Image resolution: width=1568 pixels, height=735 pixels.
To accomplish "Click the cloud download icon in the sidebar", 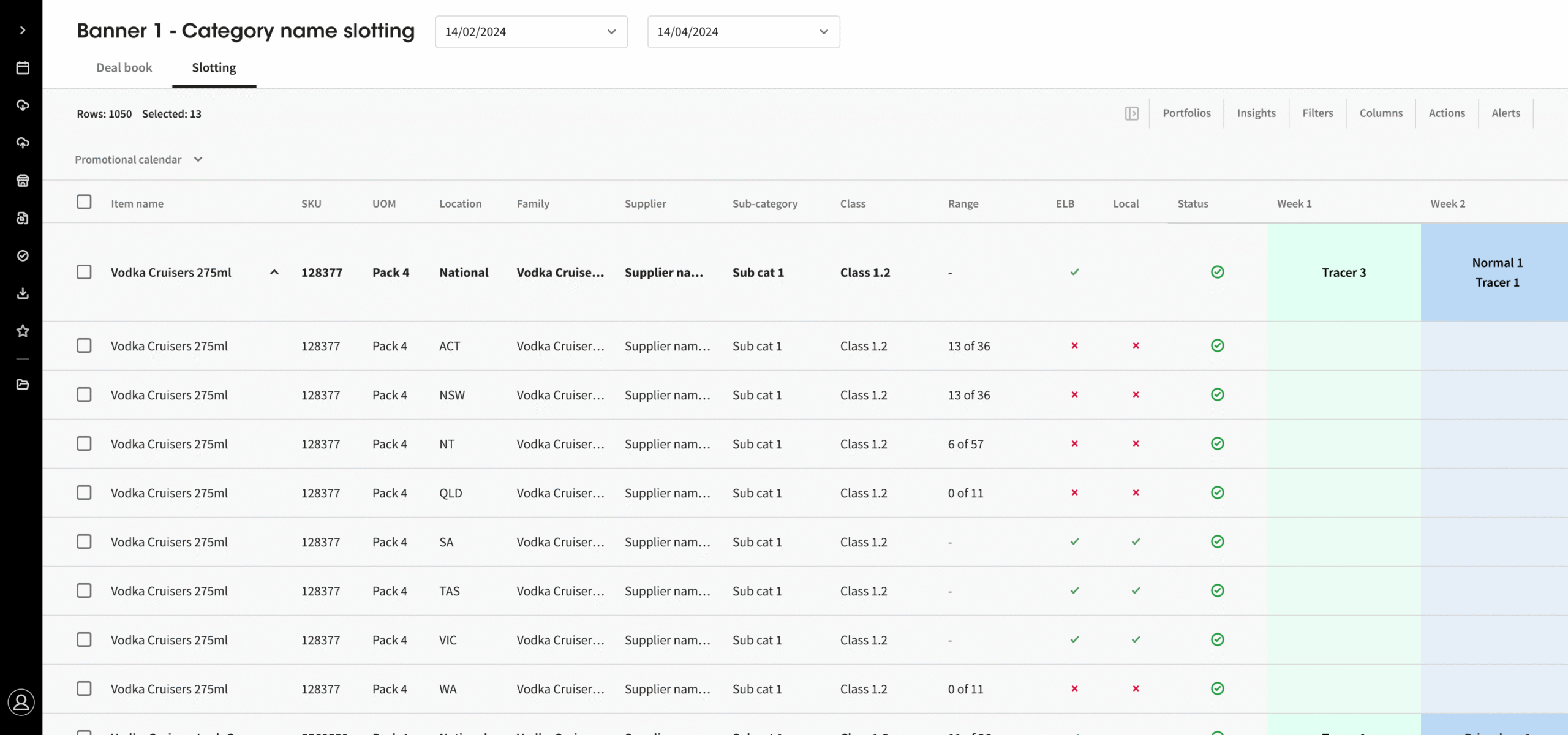I will 23,105.
